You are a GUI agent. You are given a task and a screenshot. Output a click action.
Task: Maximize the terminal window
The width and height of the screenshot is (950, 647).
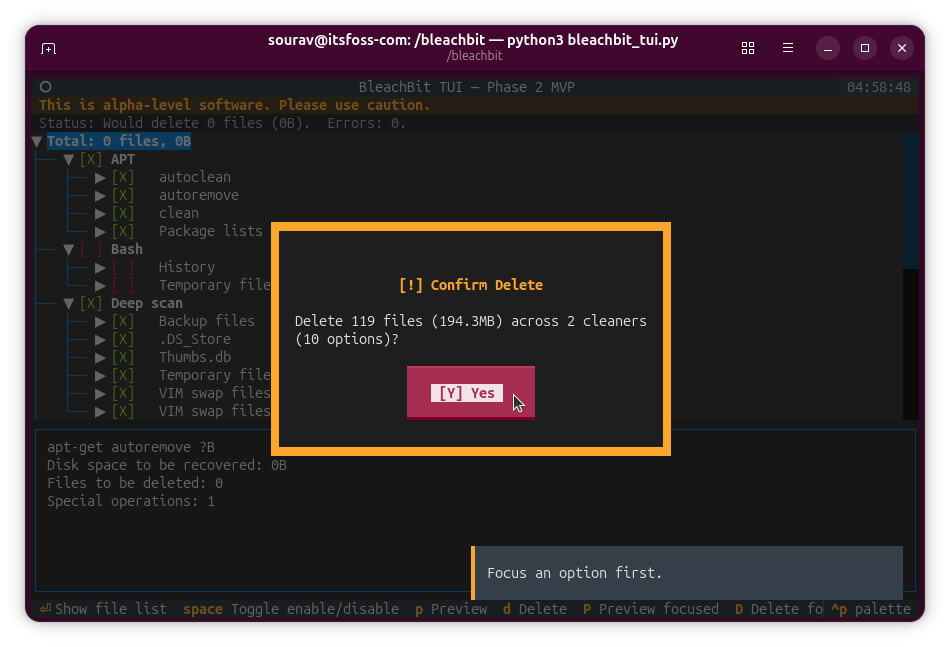[865, 48]
